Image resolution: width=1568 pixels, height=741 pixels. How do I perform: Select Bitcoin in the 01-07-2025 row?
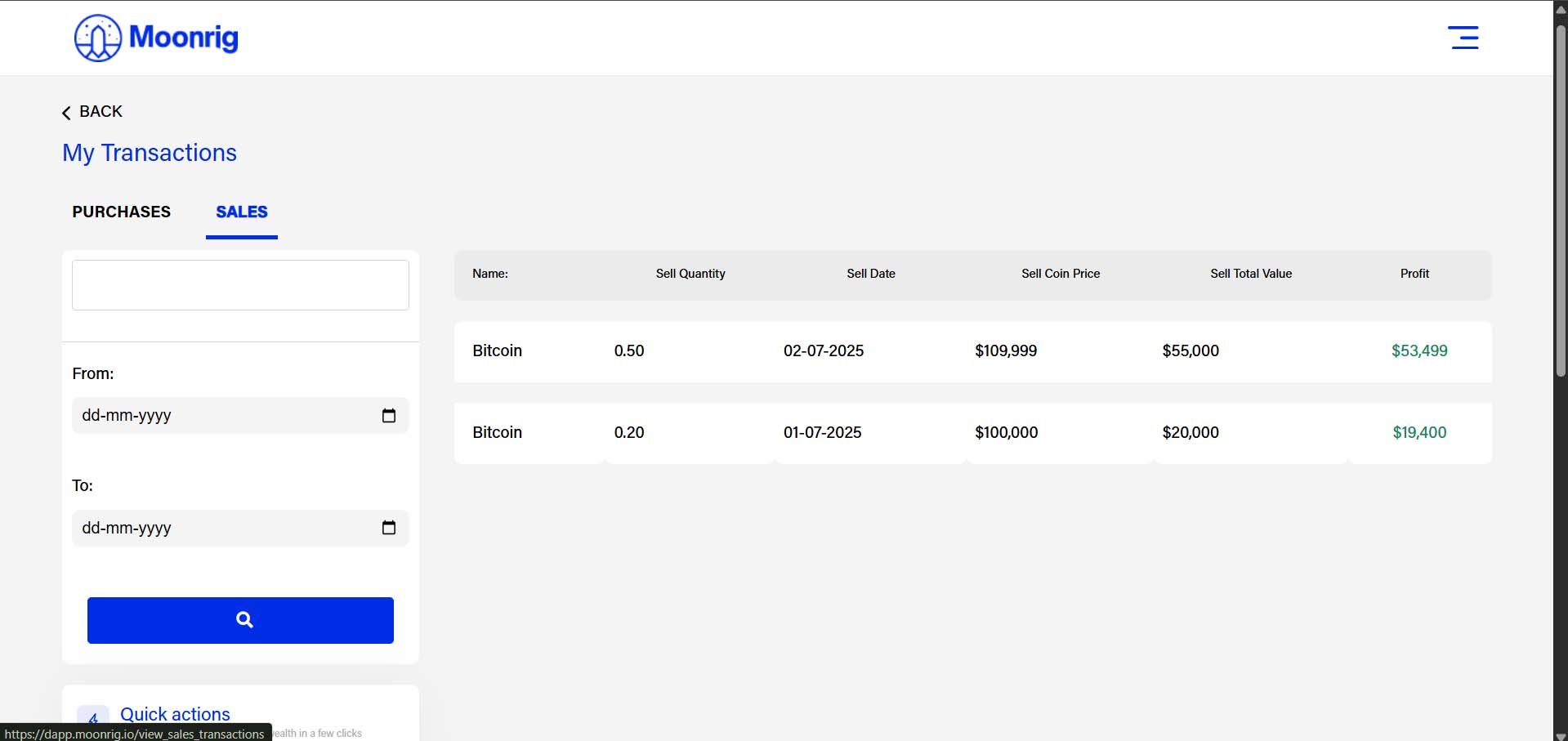(497, 432)
